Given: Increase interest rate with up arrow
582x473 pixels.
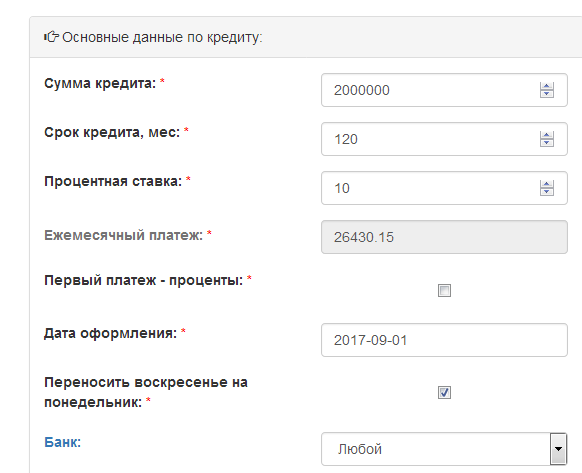Looking at the screenshot, I should pos(547,185).
